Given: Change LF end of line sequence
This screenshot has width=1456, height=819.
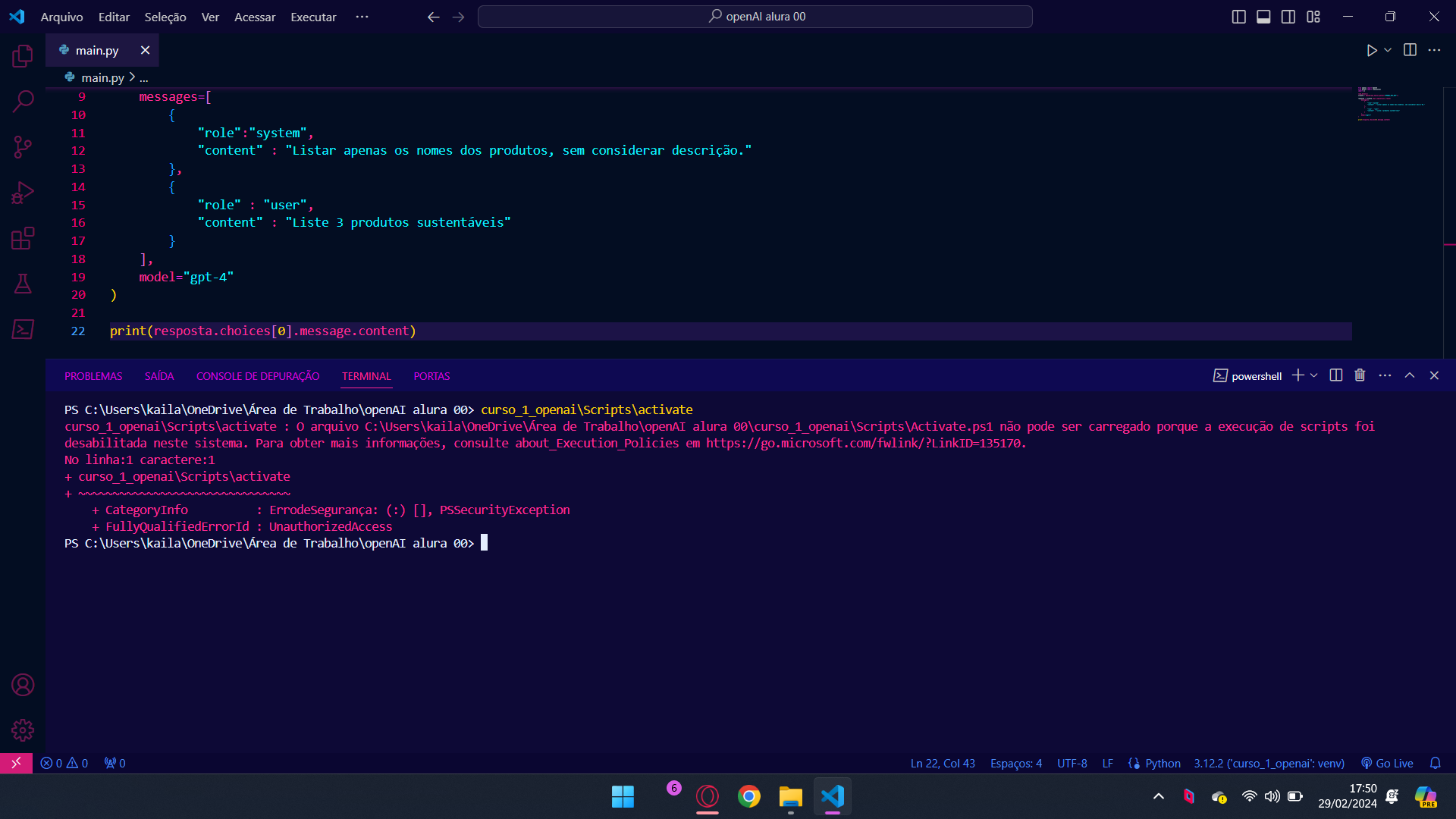Looking at the screenshot, I should pyautogui.click(x=1108, y=763).
